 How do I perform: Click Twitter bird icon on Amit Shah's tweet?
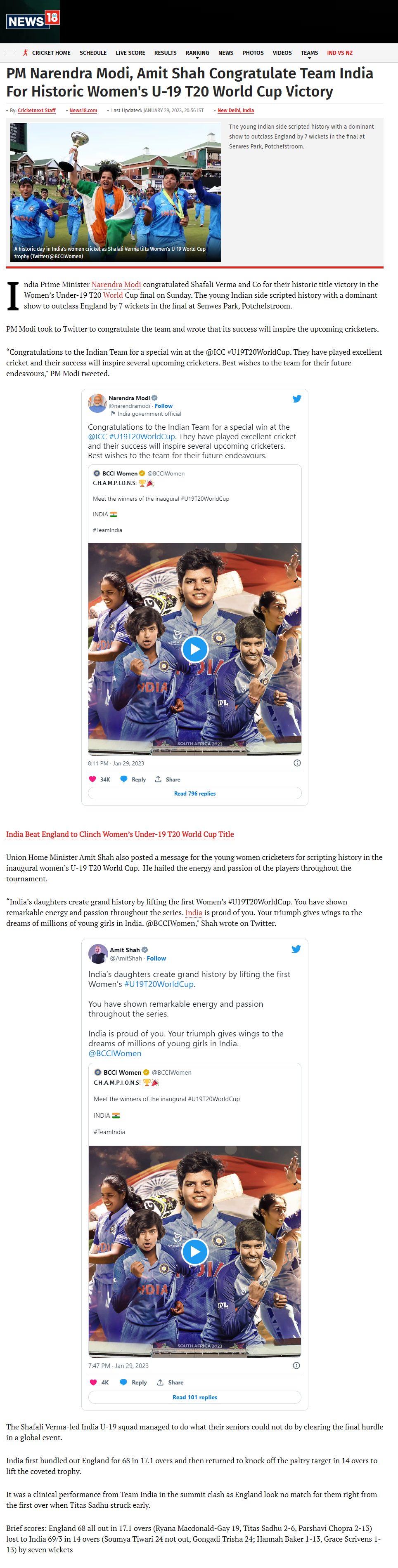pos(296,949)
